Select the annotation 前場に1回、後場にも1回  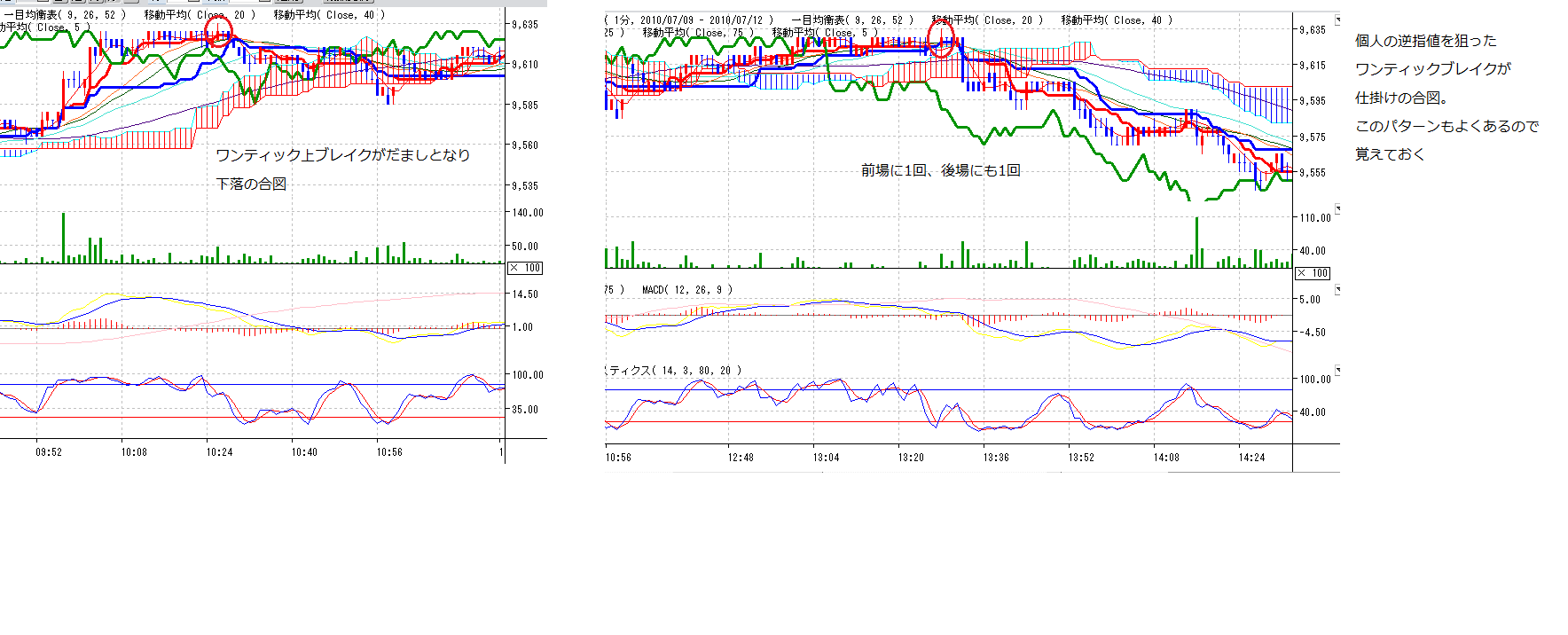pyautogui.click(x=940, y=170)
